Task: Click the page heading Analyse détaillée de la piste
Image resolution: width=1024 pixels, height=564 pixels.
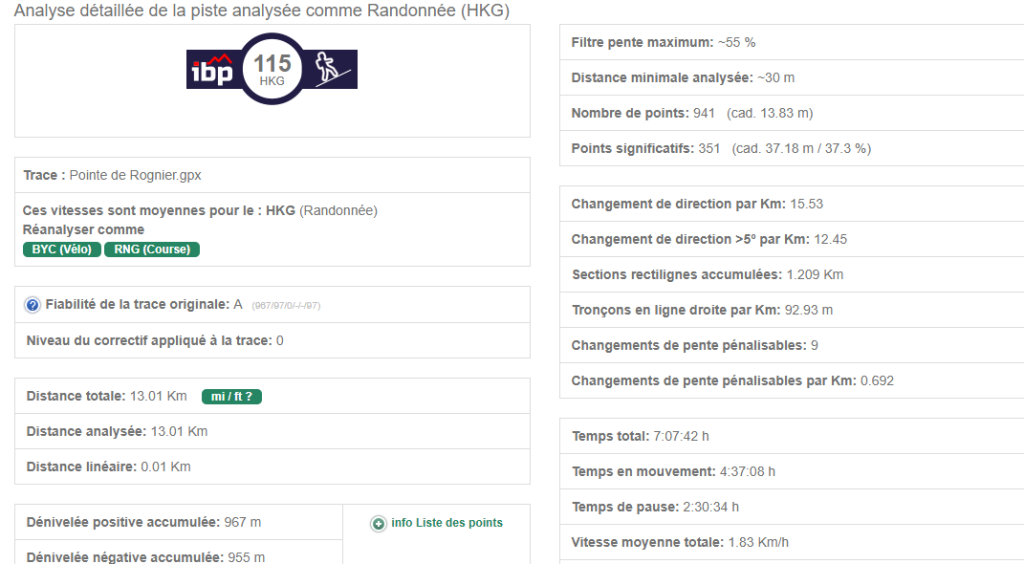Action: [261, 10]
